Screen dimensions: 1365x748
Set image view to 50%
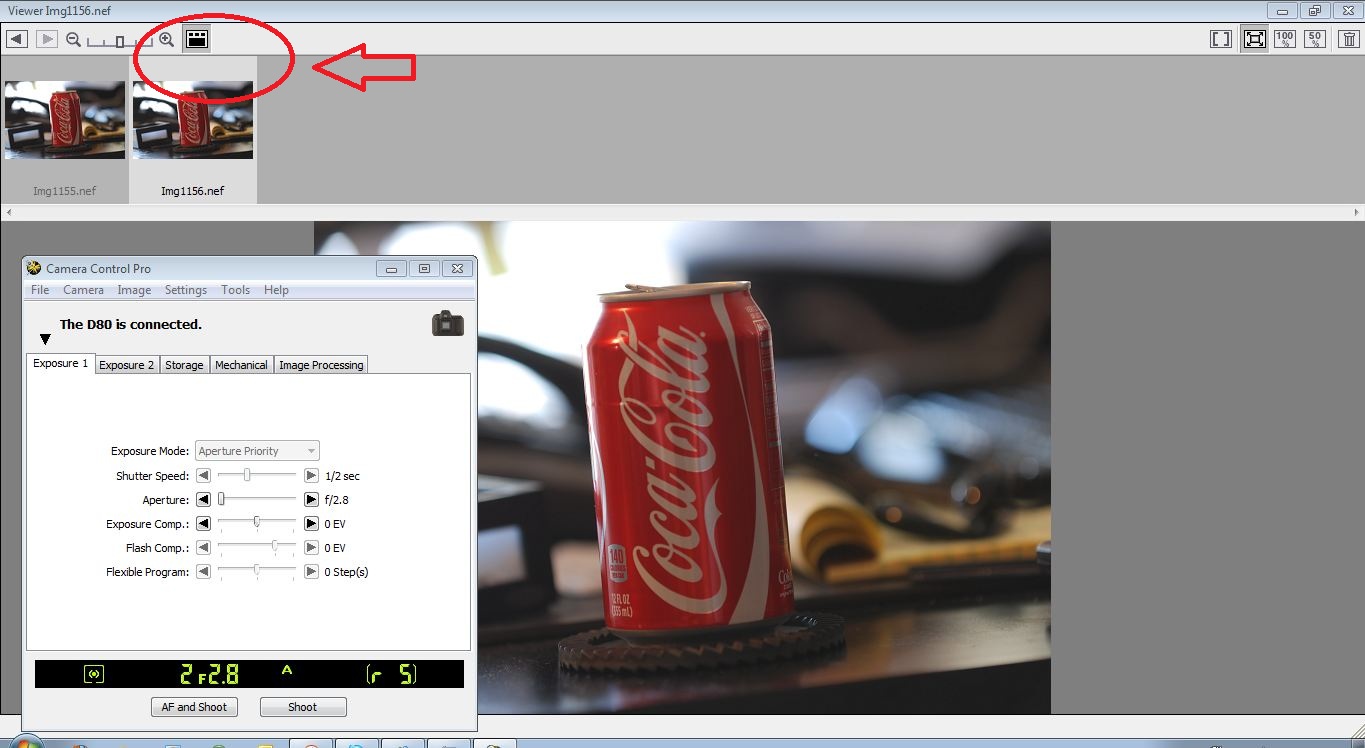(x=1316, y=39)
